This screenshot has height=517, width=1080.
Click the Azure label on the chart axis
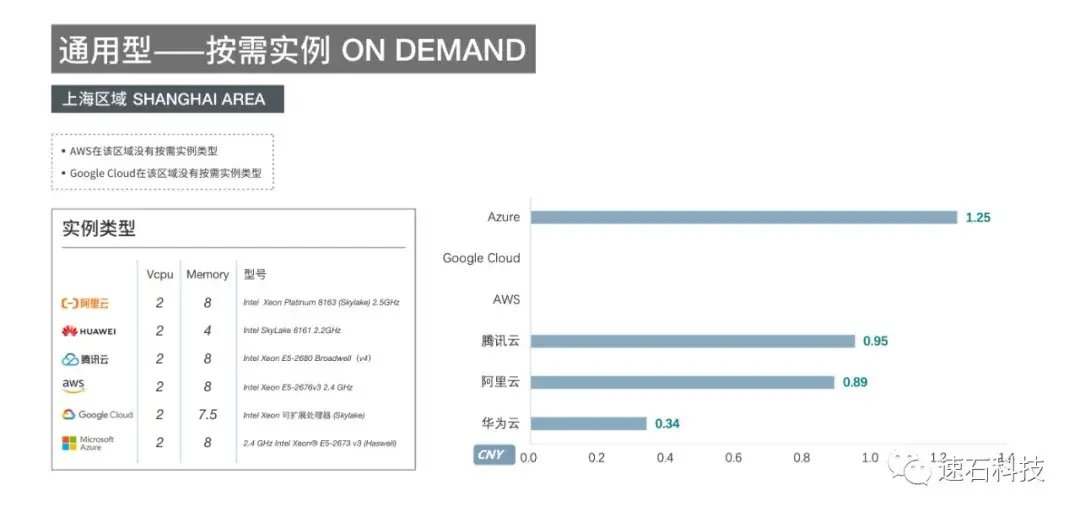[x=503, y=218]
